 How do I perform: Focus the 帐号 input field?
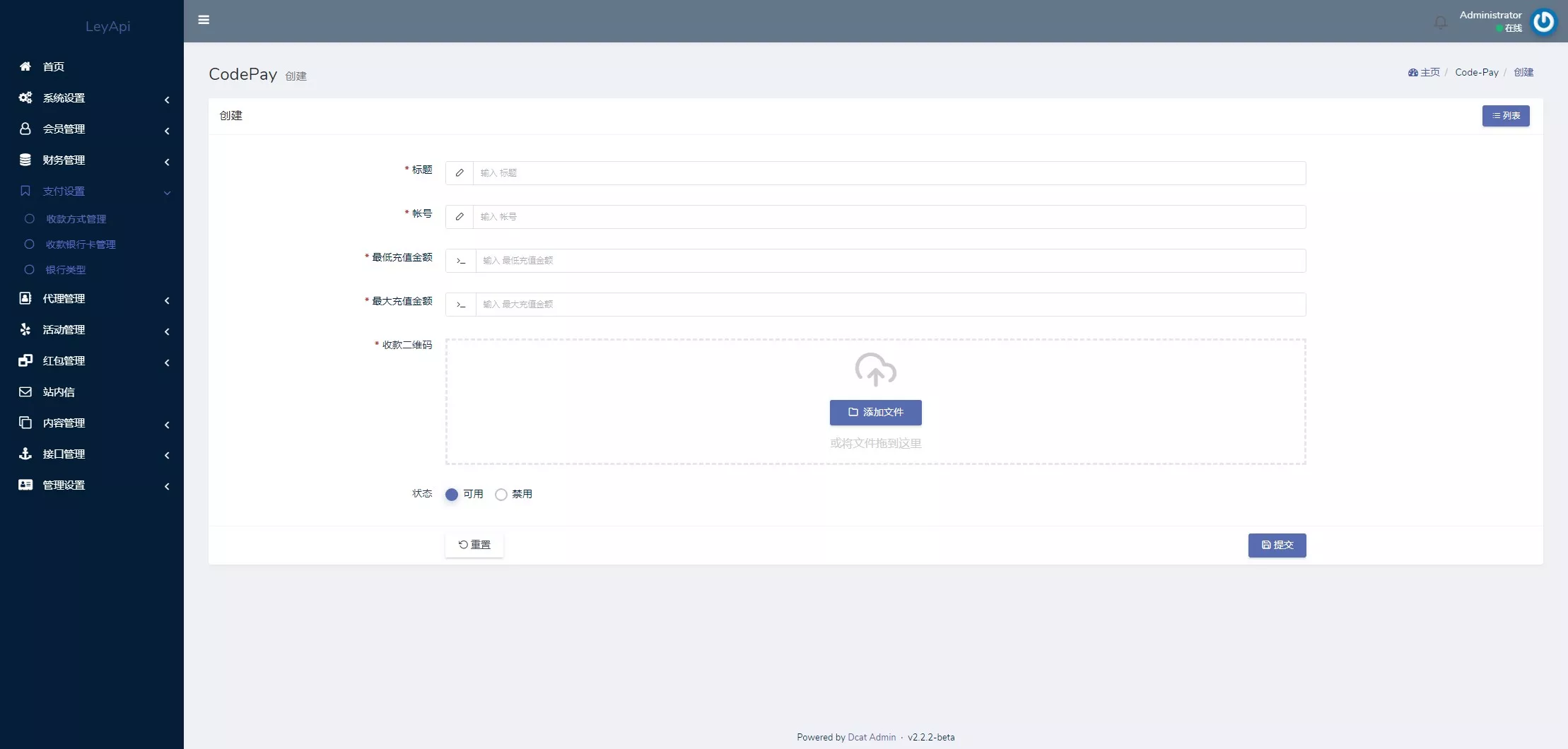889,217
